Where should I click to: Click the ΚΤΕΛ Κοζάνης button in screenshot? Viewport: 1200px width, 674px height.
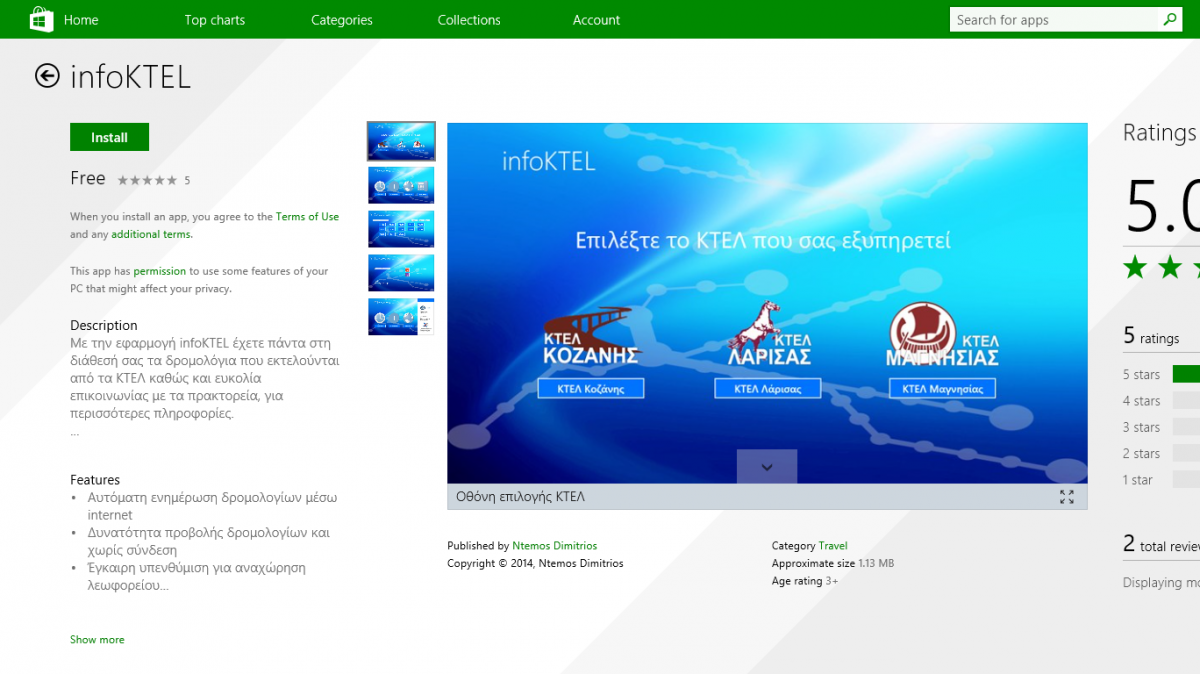click(591, 388)
